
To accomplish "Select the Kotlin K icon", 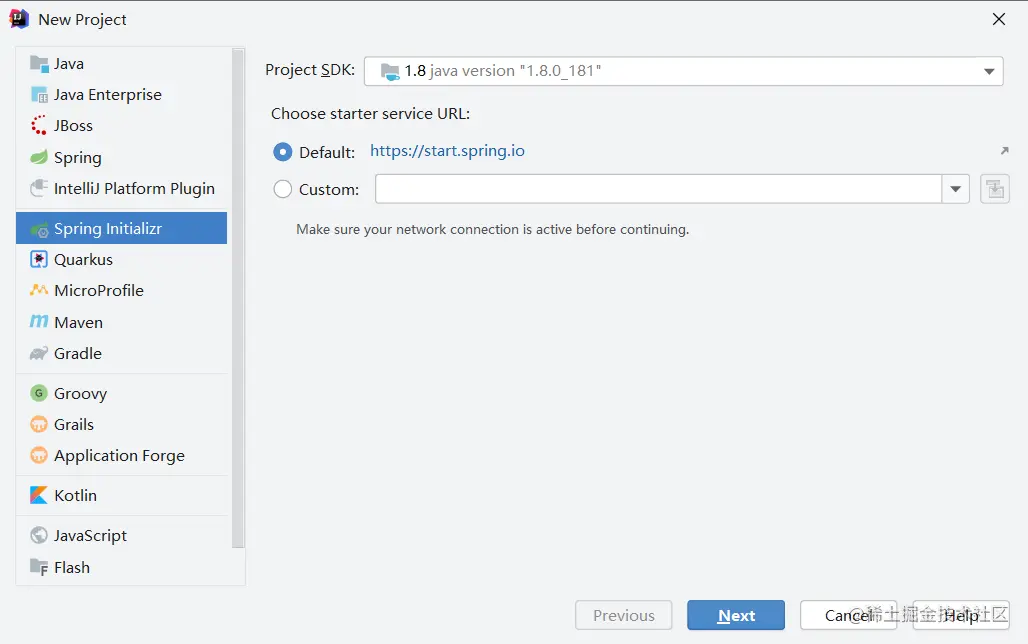I will coord(39,495).
